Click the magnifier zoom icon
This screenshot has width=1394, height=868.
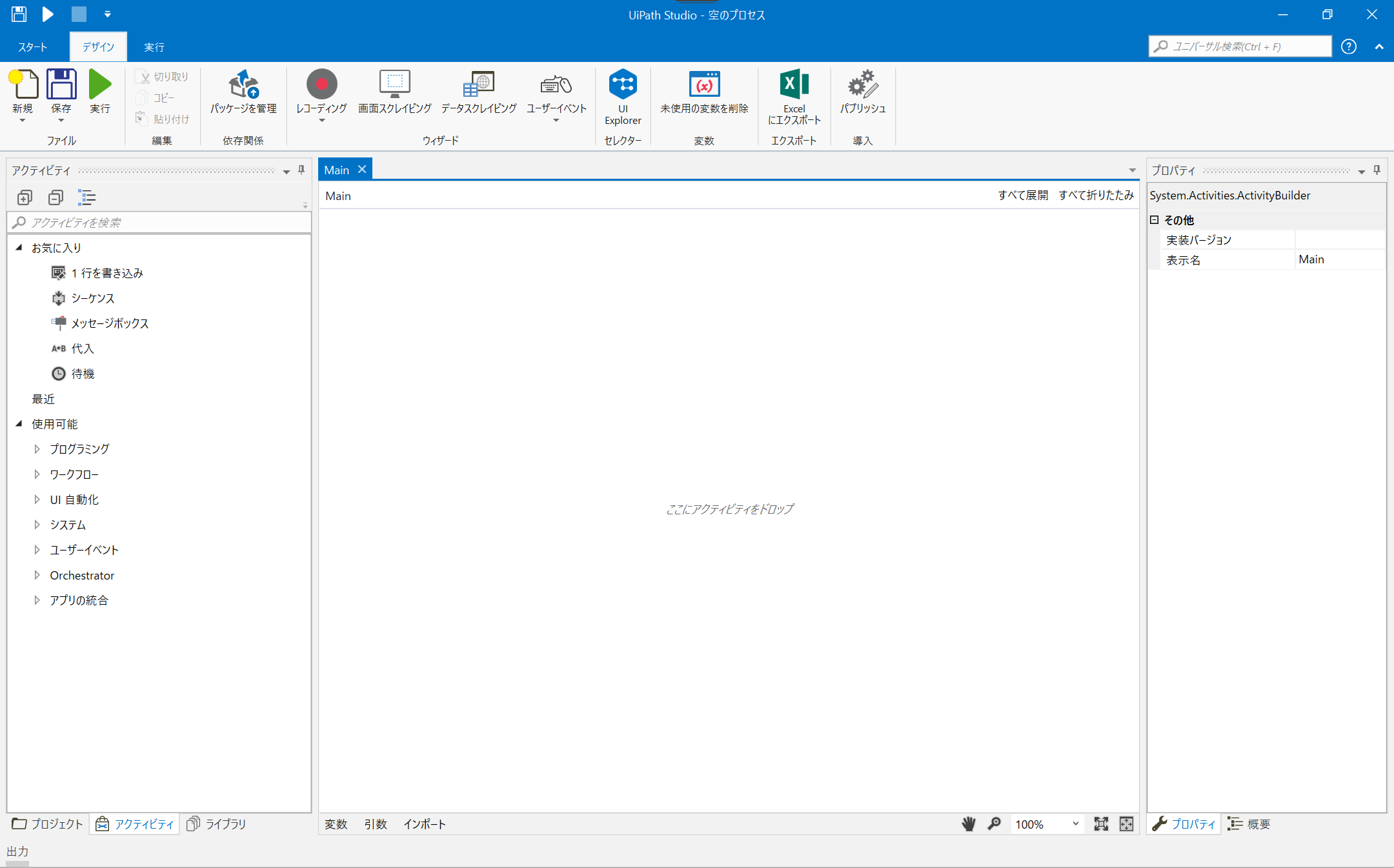(995, 824)
